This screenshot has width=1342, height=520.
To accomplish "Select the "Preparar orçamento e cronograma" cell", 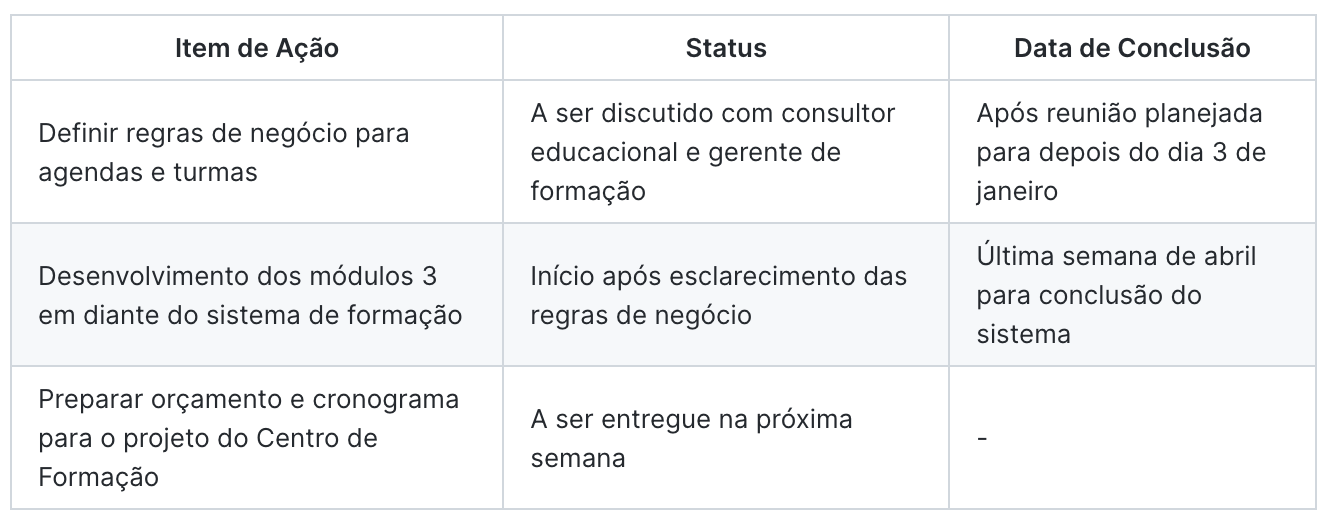I will (x=249, y=400).
